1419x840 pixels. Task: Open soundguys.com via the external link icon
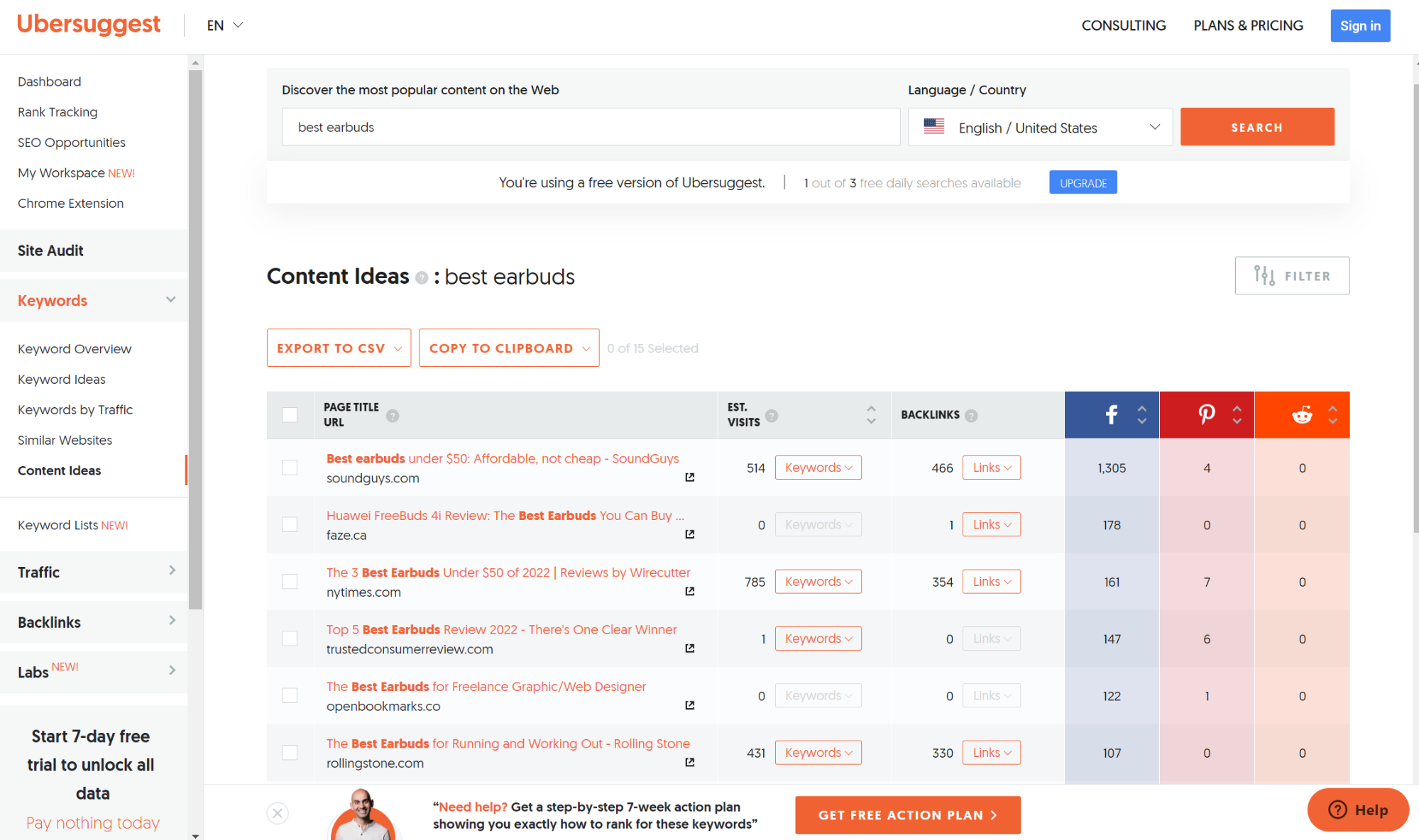tap(689, 477)
